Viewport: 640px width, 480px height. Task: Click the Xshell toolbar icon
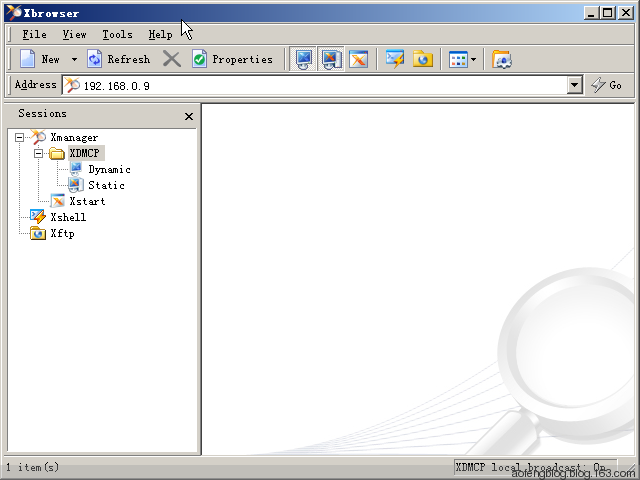[395, 59]
